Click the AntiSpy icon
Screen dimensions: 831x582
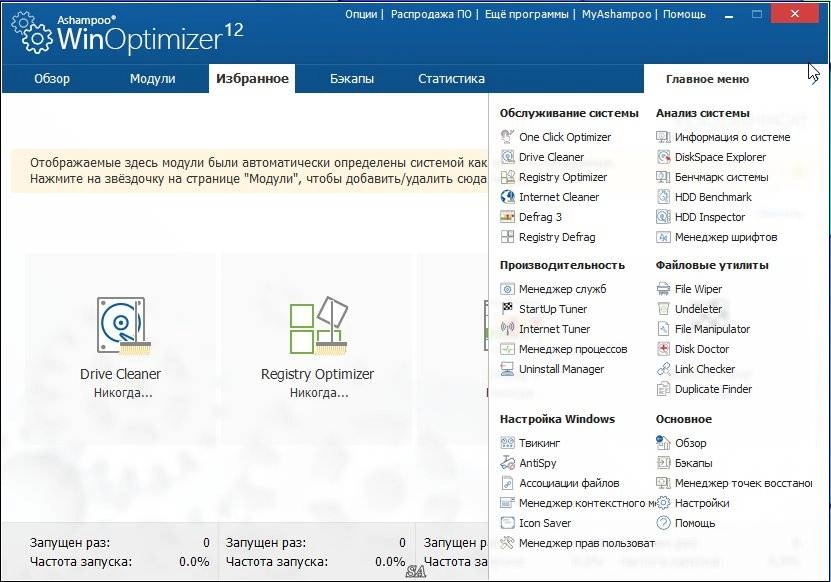507,463
